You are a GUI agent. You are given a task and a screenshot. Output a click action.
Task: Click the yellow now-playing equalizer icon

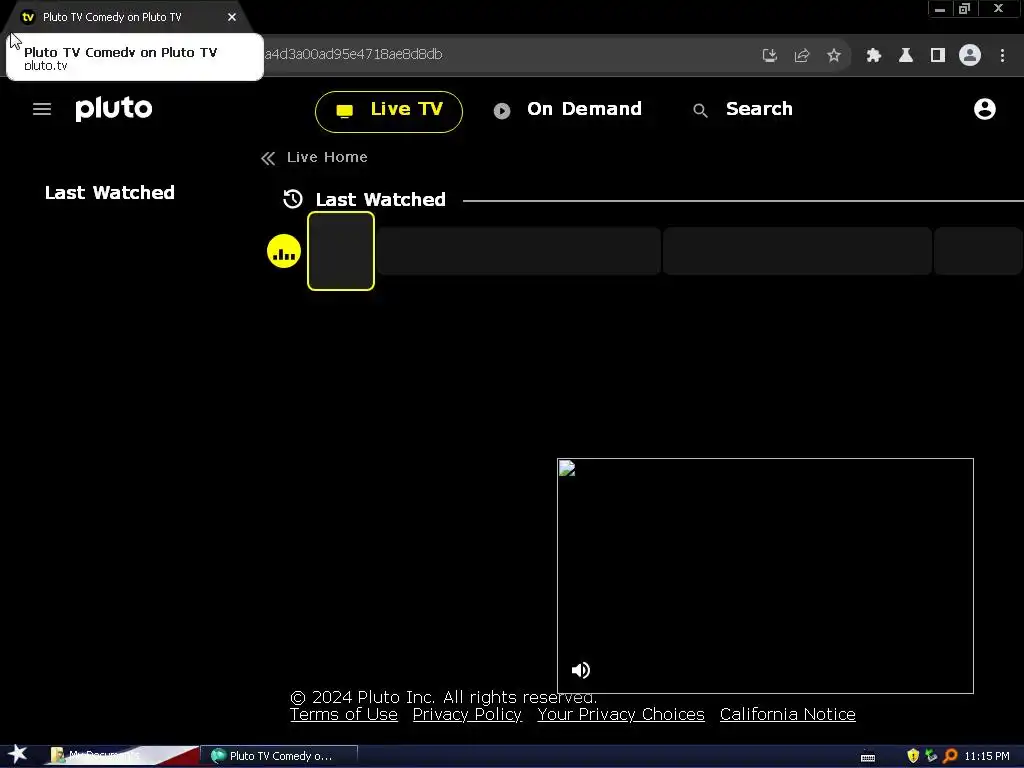point(283,251)
